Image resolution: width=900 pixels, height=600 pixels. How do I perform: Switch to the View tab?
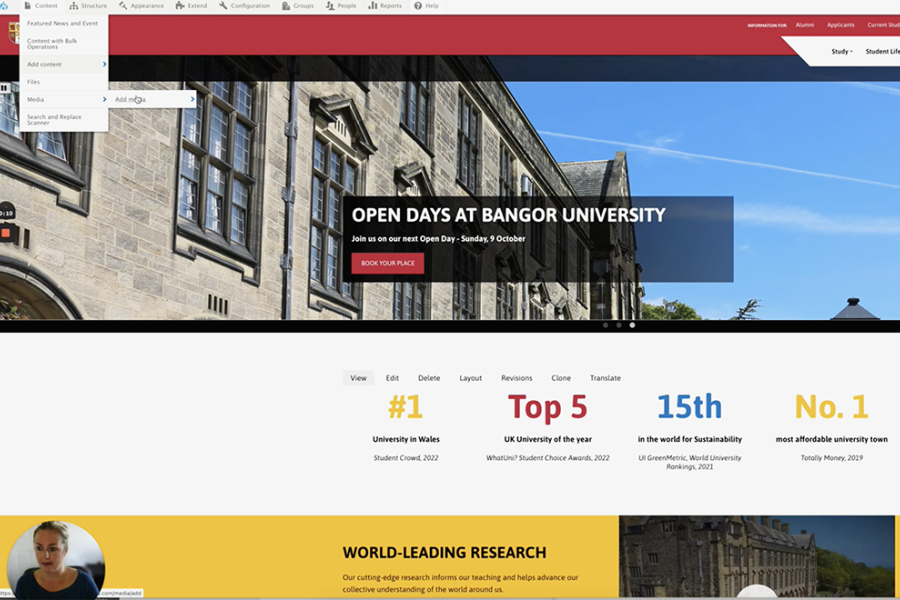click(x=358, y=378)
